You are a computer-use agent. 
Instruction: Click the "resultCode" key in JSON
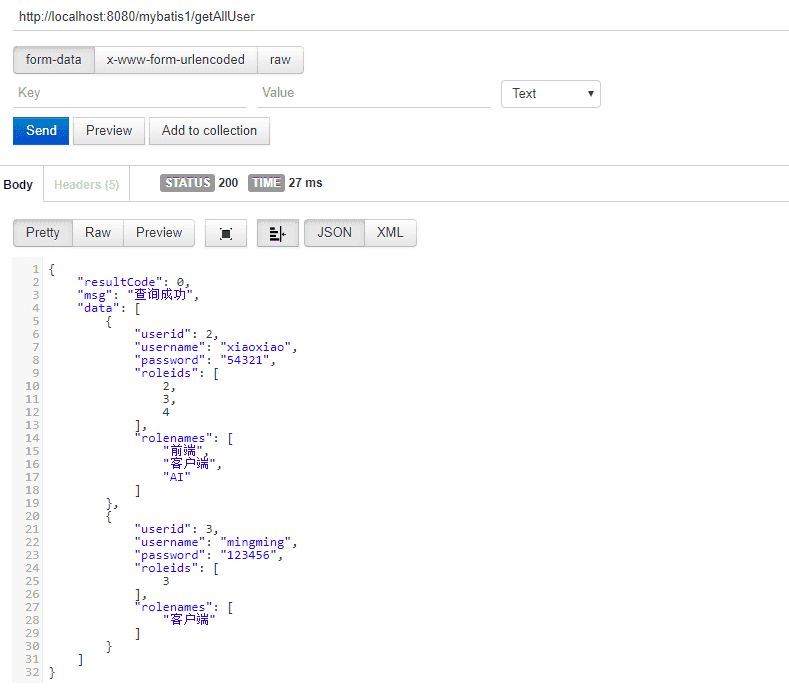click(x=120, y=282)
